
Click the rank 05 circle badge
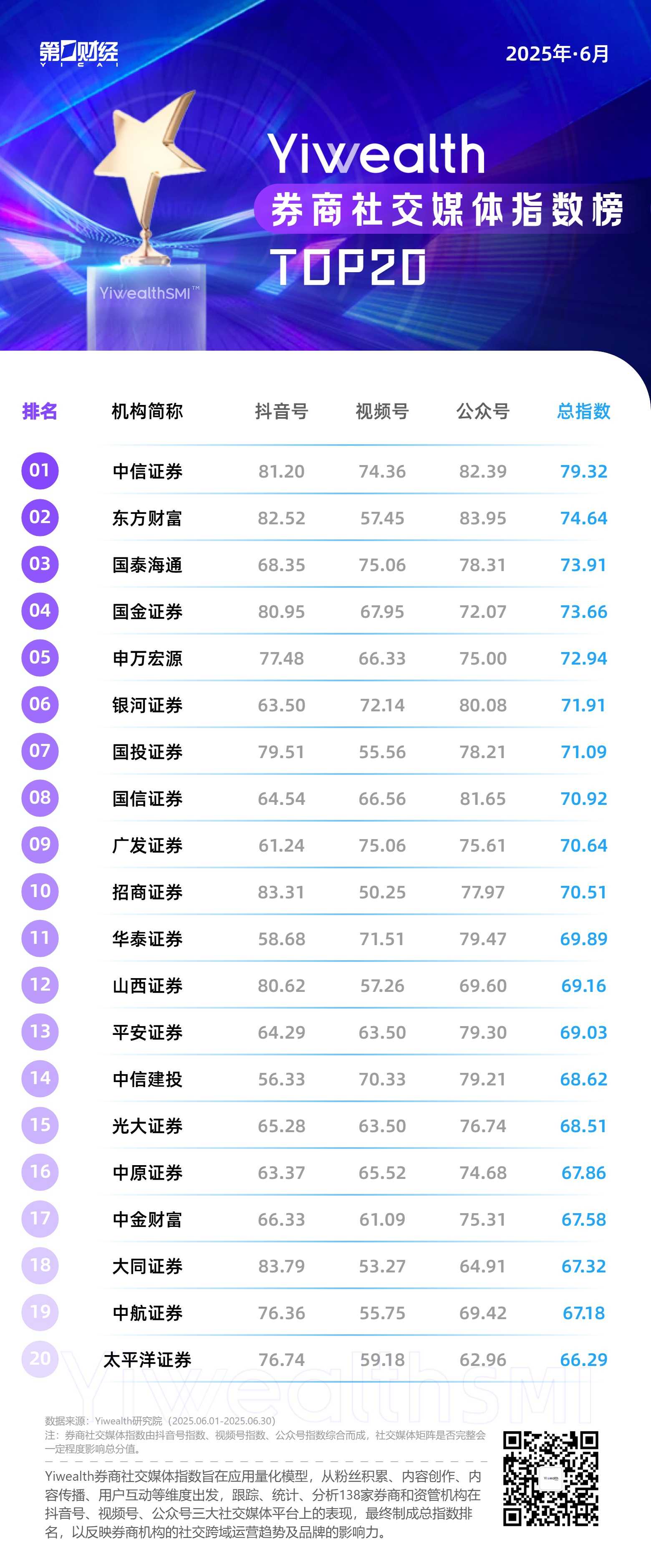[x=40, y=658]
